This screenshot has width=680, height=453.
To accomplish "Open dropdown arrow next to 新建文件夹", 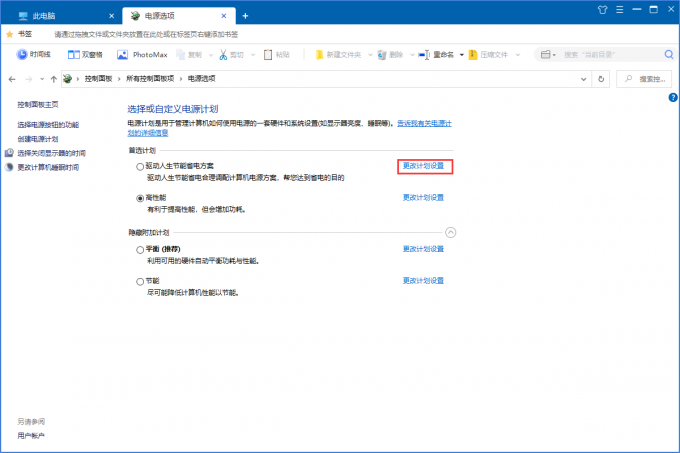I will click(370, 55).
